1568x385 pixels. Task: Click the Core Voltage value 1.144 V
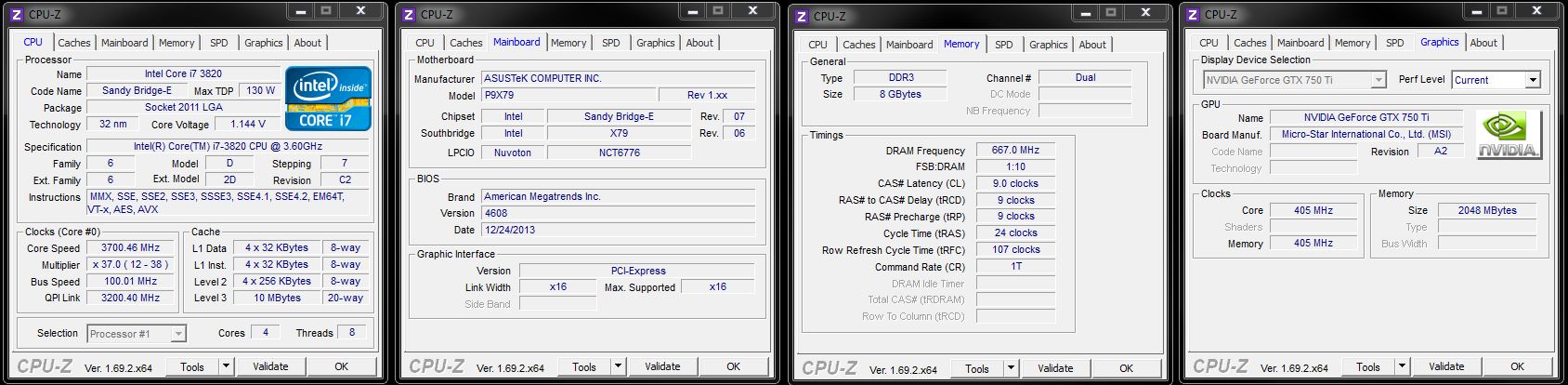tap(248, 124)
